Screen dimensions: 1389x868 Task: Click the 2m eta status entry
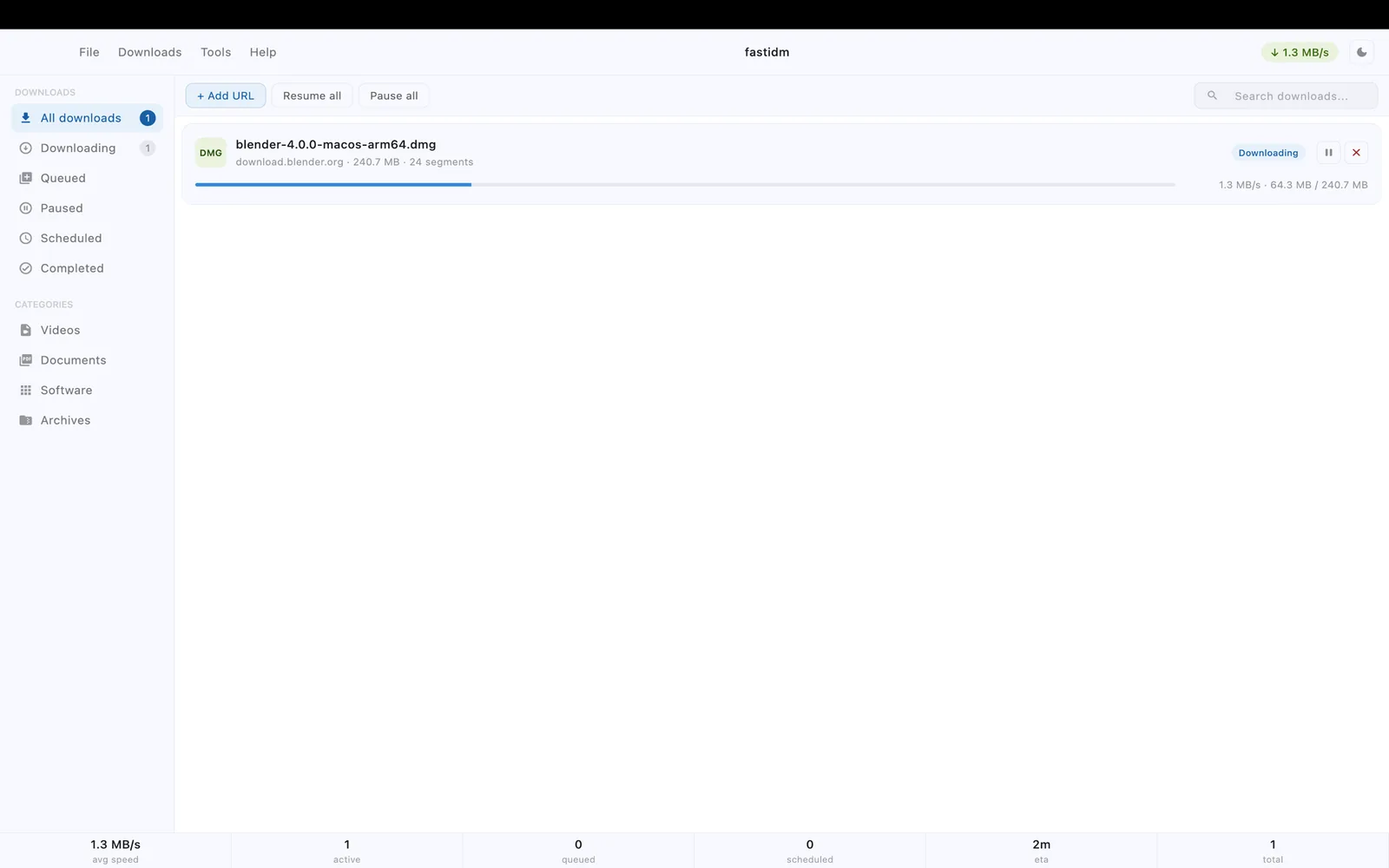pos(1042,851)
